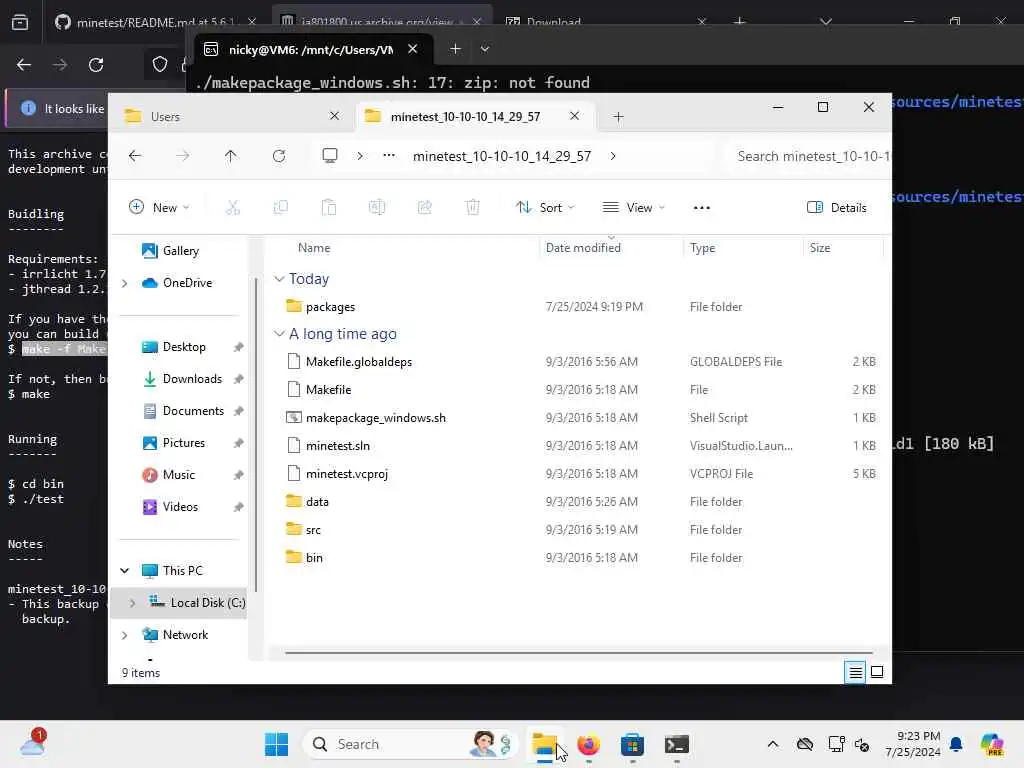This screenshot has width=1024, height=768.
Task: Switch to large thumbnails view icon in status bar
Action: click(877, 672)
